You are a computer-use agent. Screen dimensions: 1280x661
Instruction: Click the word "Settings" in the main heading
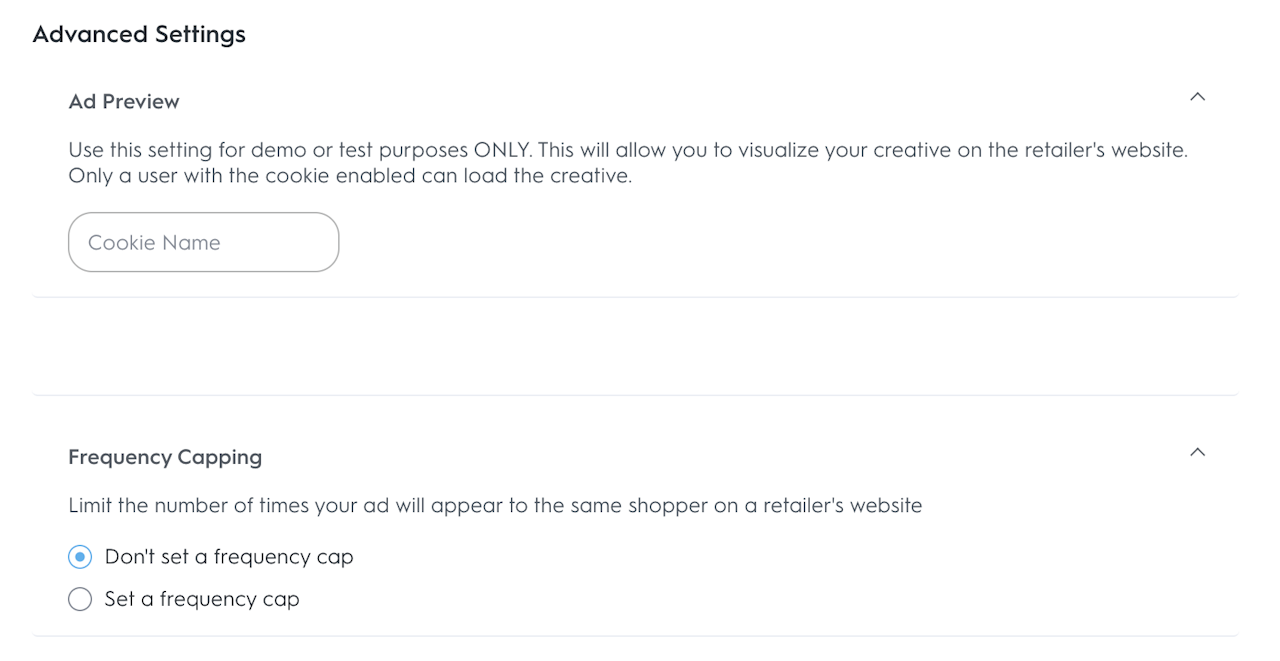click(x=199, y=34)
